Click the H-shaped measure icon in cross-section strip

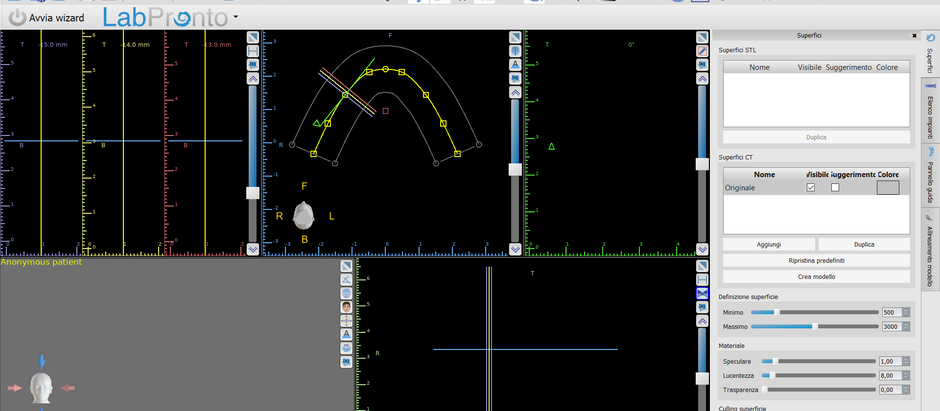[252, 51]
